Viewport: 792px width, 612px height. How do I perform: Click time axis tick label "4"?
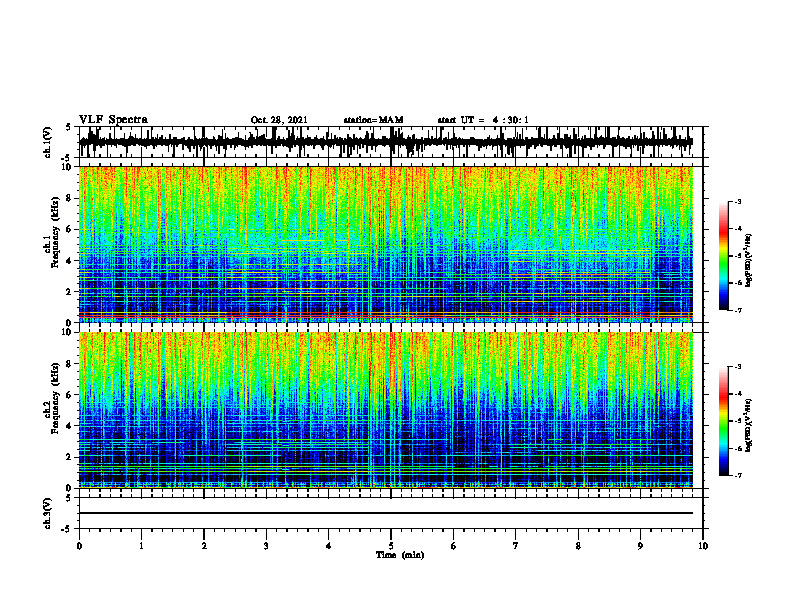pyautogui.click(x=329, y=546)
